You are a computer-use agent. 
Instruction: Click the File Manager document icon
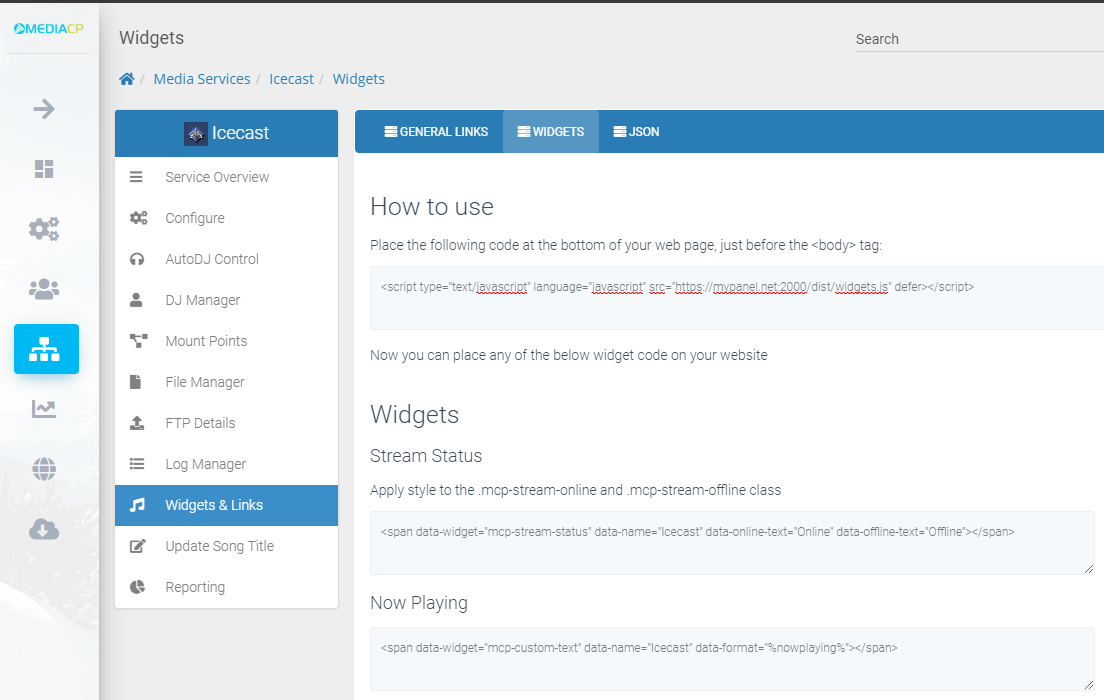[135, 382]
